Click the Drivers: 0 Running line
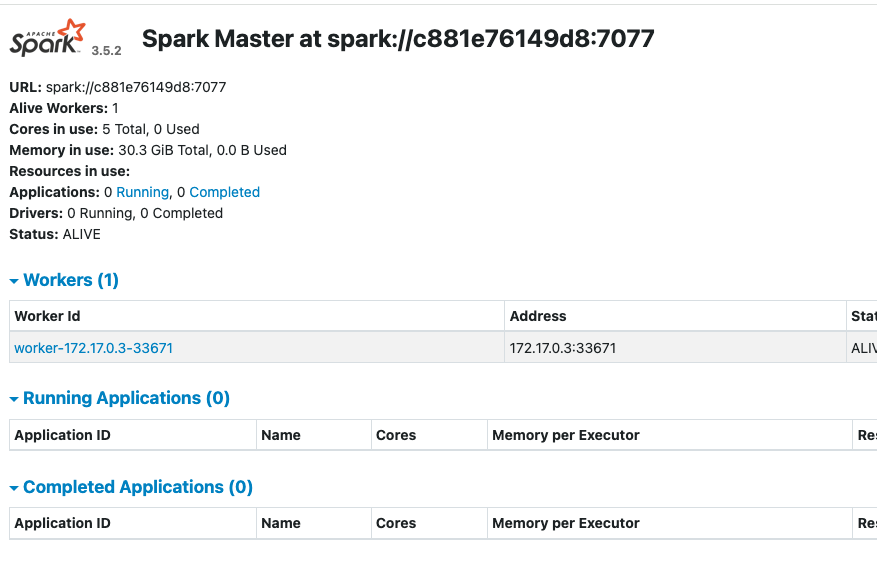 (116, 213)
